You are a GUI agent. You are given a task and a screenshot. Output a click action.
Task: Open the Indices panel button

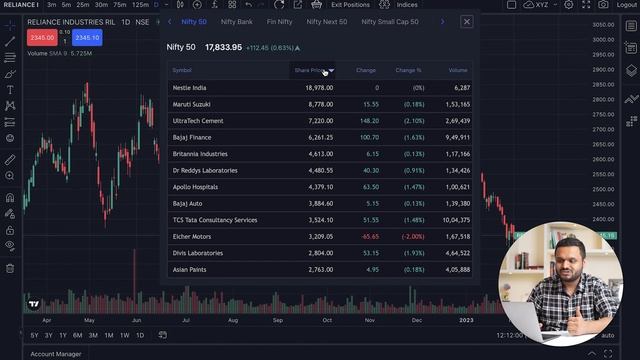(407, 5)
